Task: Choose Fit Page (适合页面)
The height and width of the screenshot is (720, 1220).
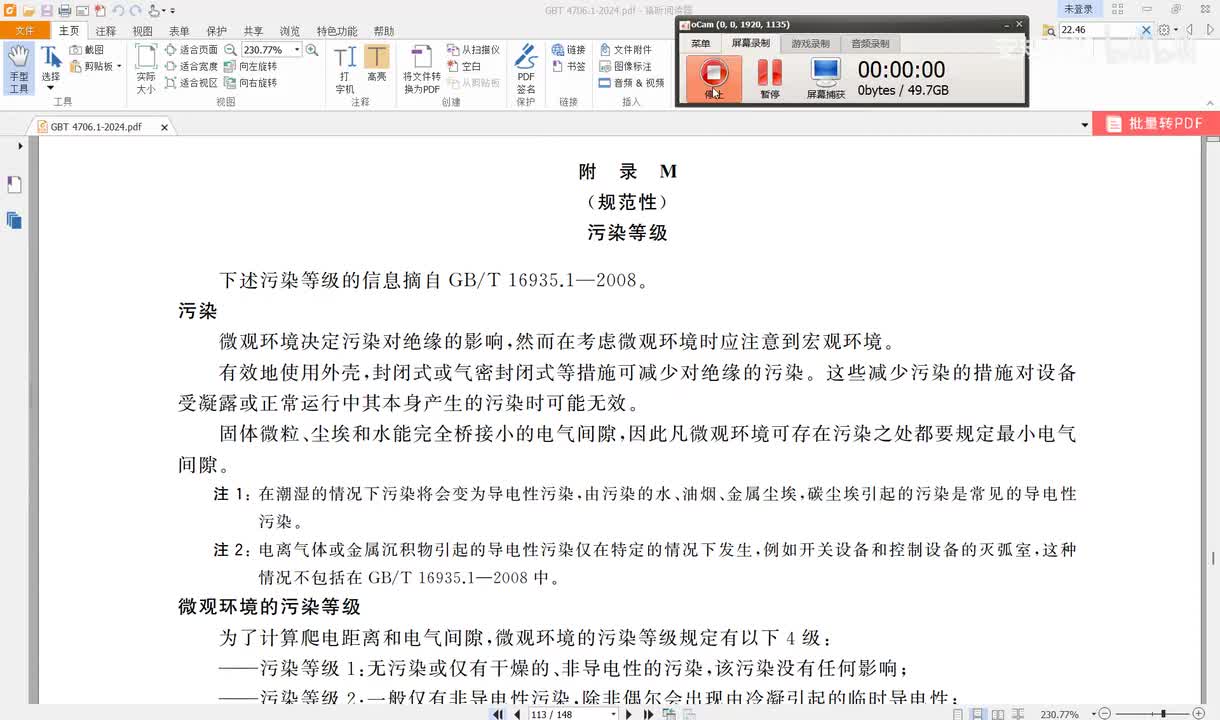Action: click(191, 49)
